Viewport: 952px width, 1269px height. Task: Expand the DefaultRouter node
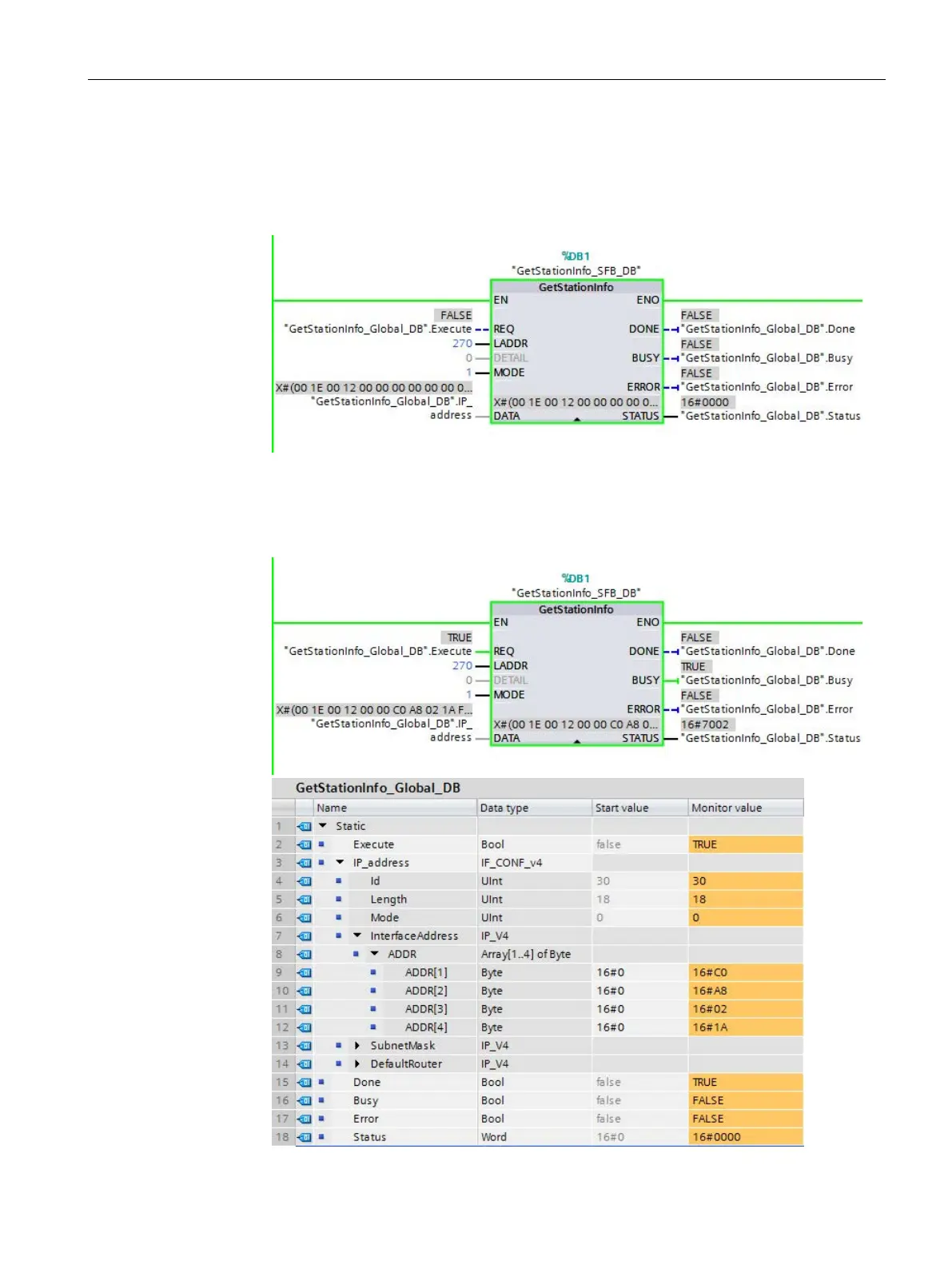coord(357,1063)
